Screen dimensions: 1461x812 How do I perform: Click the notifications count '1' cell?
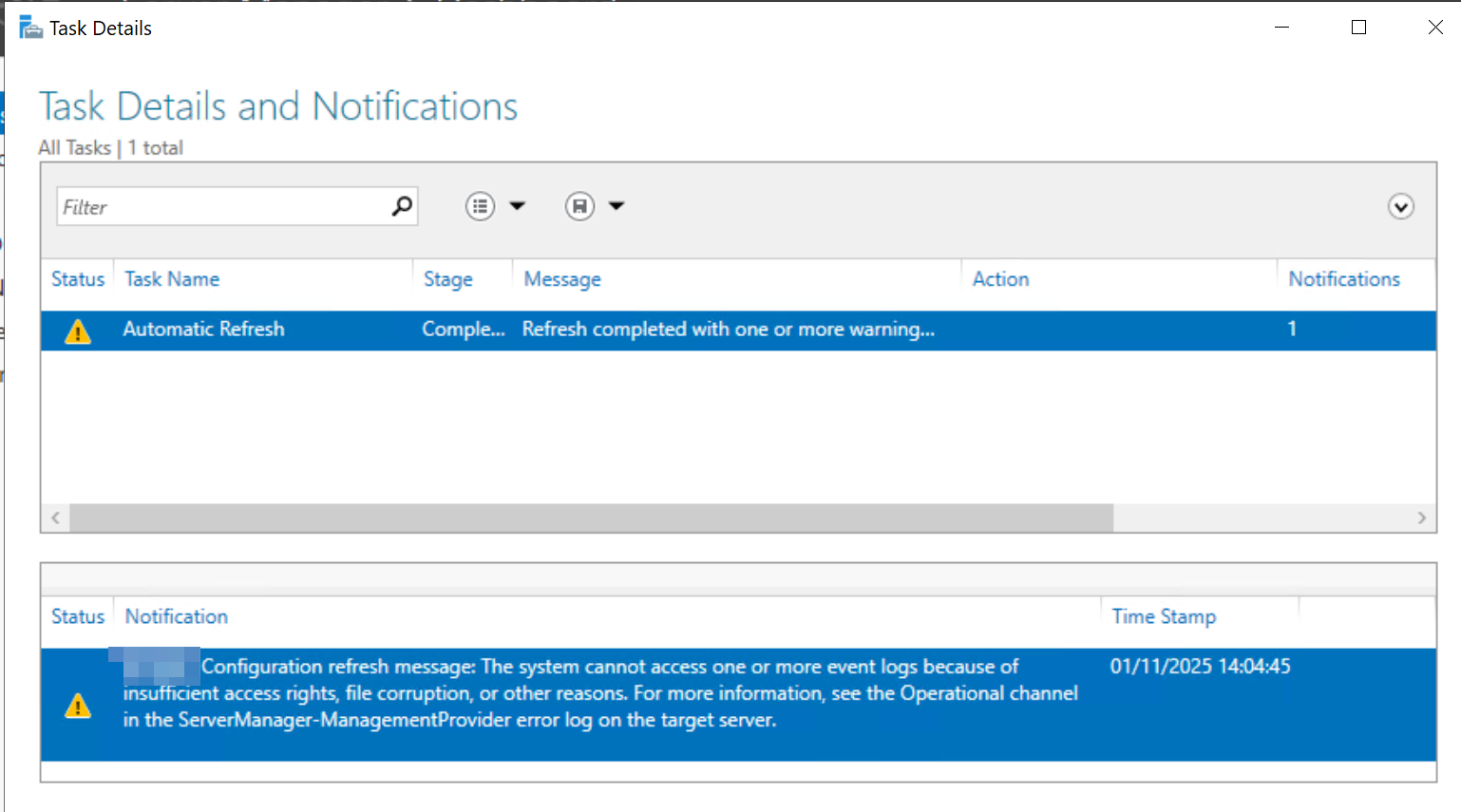click(1292, 329)
